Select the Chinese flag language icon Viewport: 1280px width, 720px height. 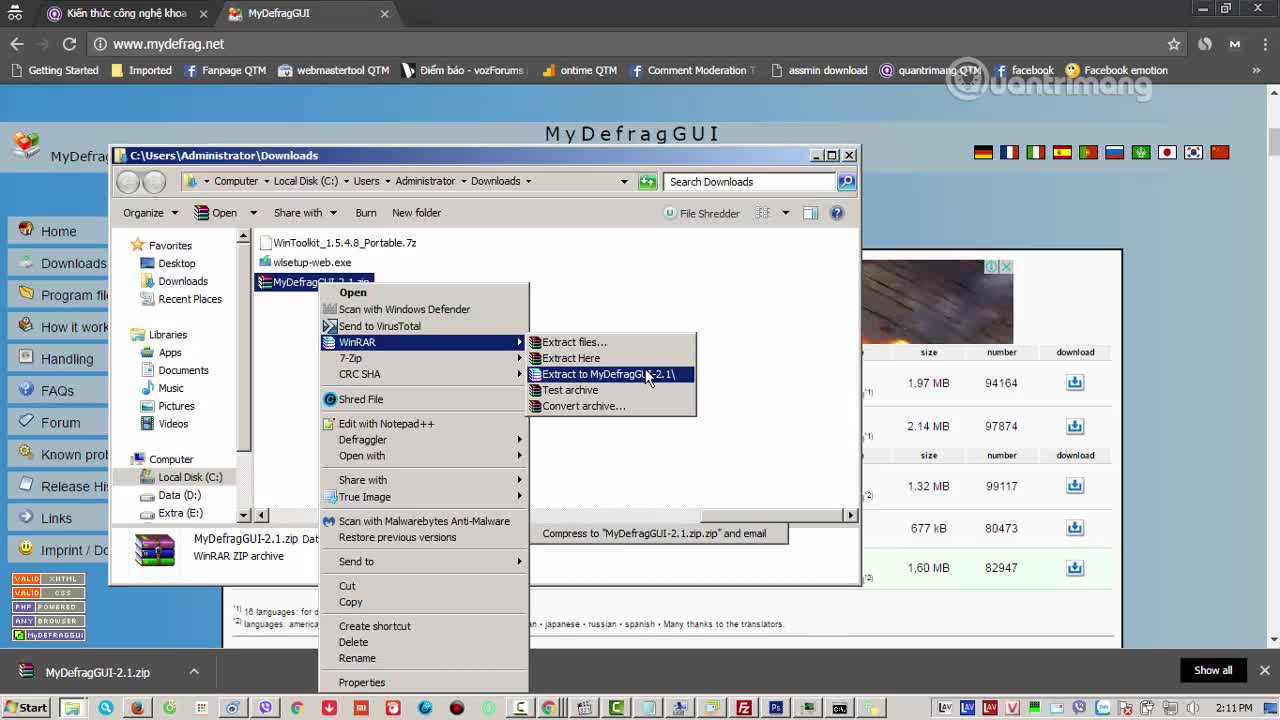pyautogui.click(x=1219, y=152)
